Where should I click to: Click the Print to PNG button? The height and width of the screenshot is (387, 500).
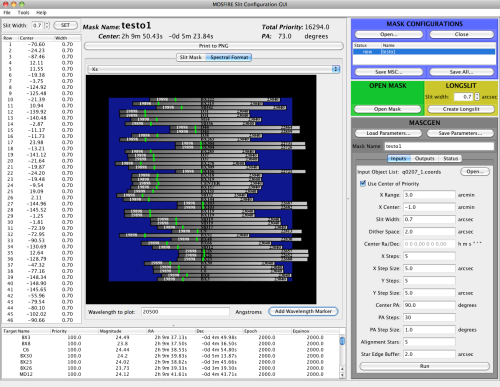[x=214, y=46]
